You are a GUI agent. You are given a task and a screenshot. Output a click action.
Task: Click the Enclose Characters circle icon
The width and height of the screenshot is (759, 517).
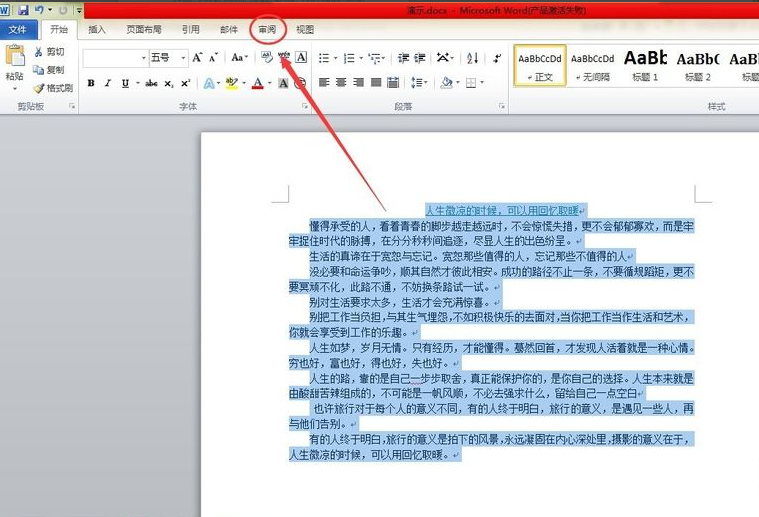[301, 83]
